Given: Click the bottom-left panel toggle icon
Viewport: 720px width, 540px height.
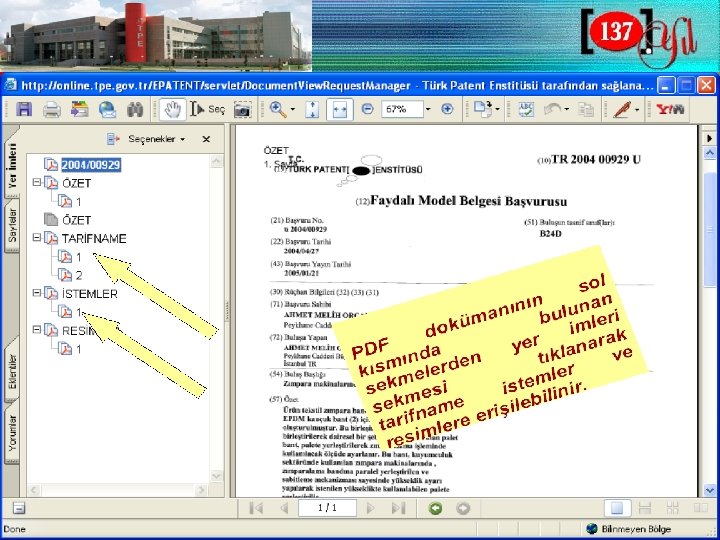Looking at the screenshot, I should point(19,508).
